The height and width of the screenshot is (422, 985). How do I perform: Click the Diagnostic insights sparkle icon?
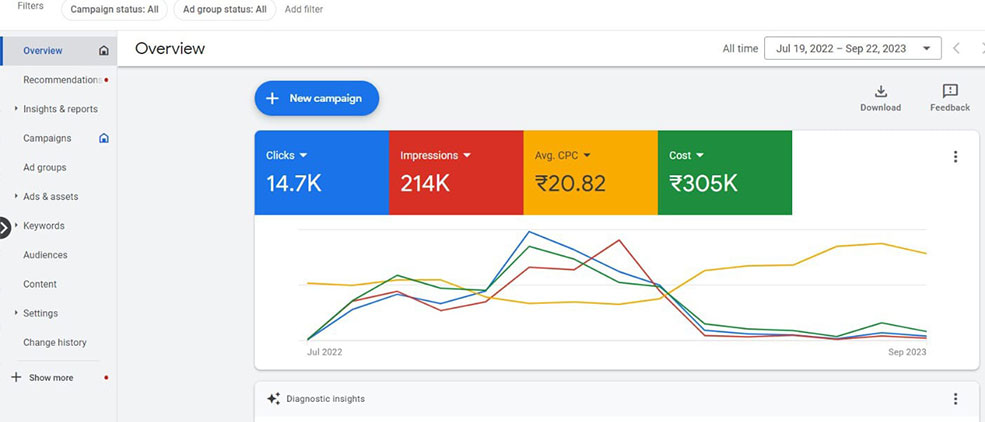click(x=273, y=399)
